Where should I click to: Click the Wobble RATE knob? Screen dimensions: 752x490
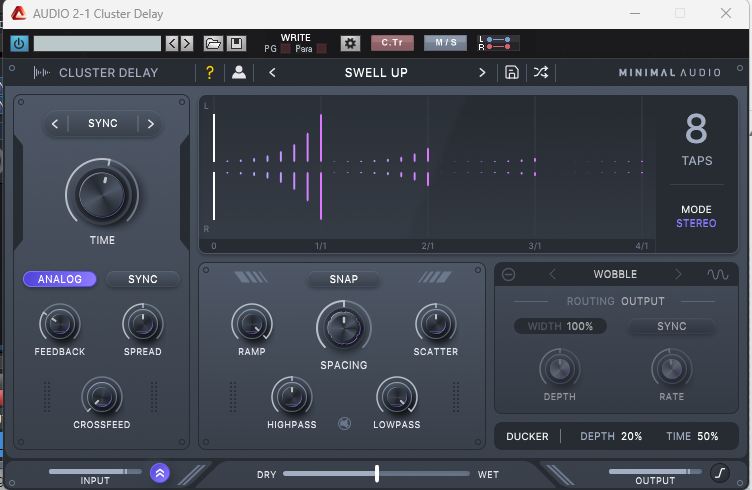point(671,369)
